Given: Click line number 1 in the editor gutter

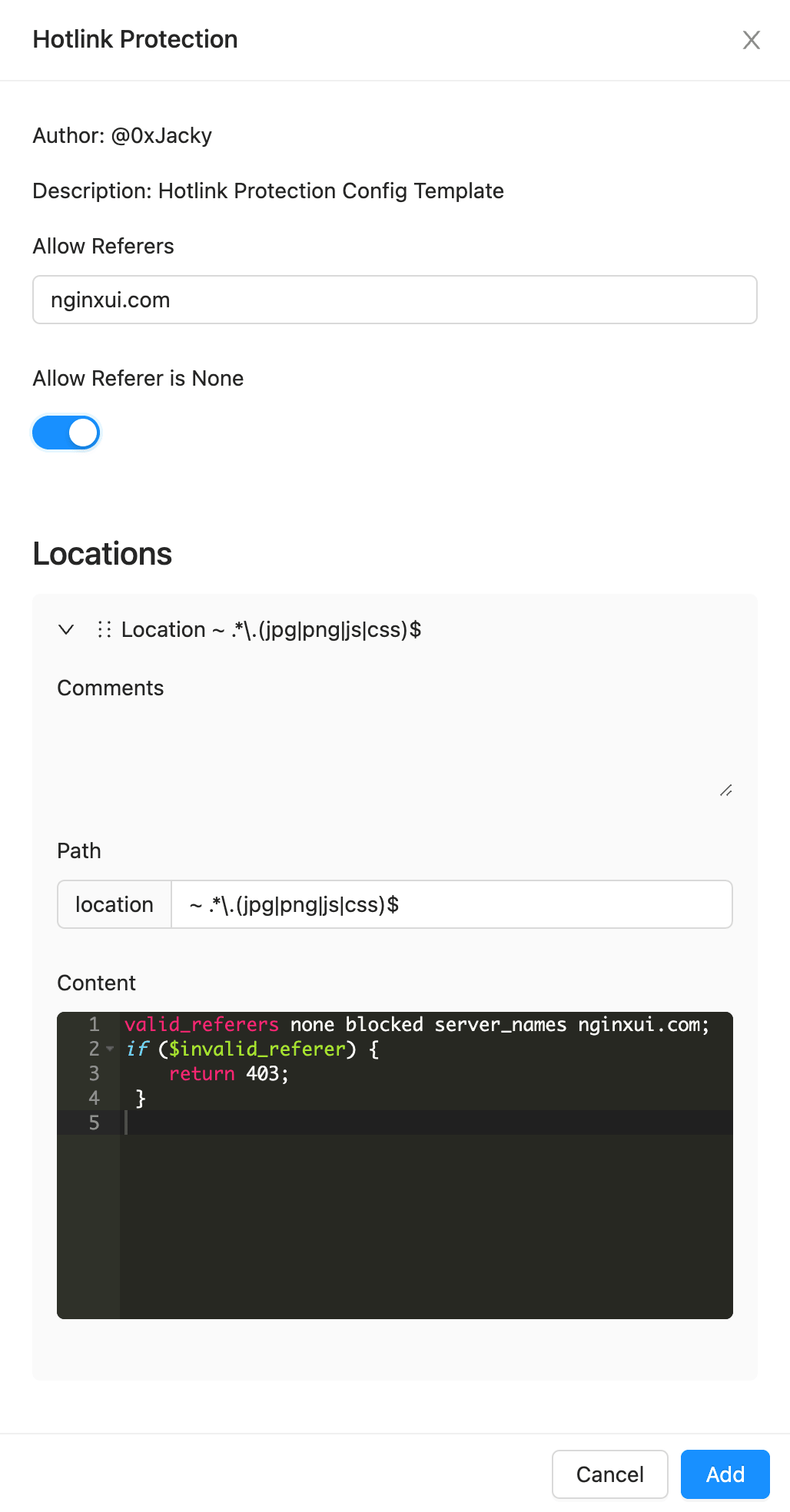Looking at the screenshot, I should [94, 1025].
